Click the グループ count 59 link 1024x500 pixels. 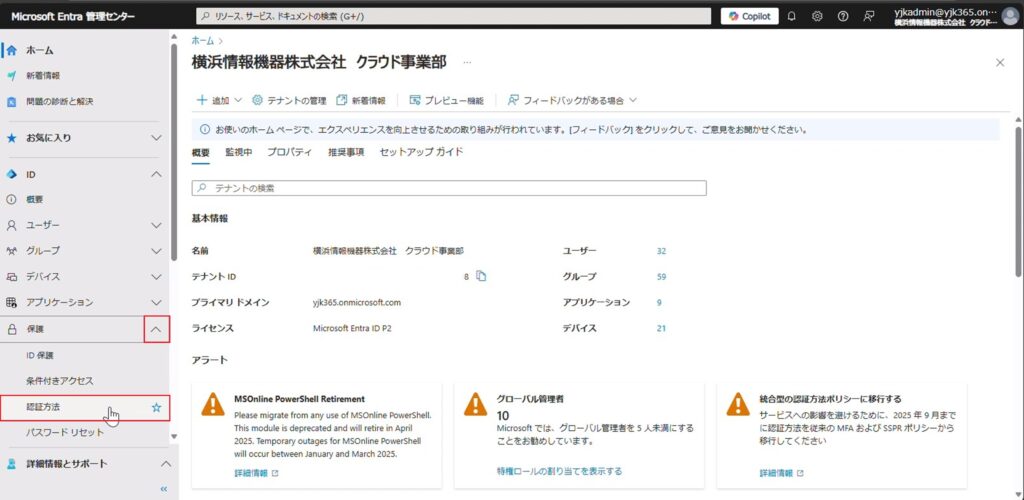tap(662, 277)
